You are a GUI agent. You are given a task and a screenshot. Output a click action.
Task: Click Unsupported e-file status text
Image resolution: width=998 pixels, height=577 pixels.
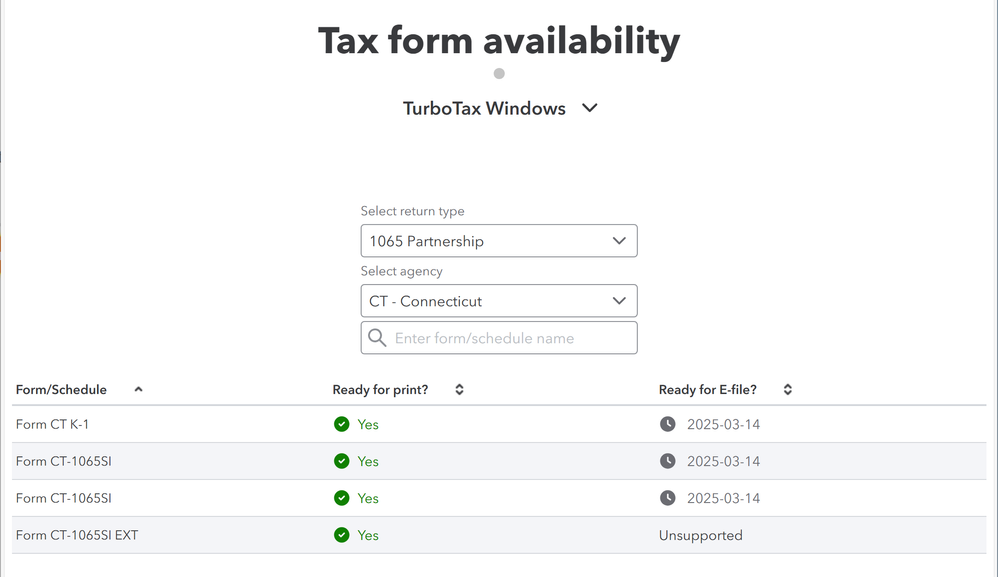701,535
